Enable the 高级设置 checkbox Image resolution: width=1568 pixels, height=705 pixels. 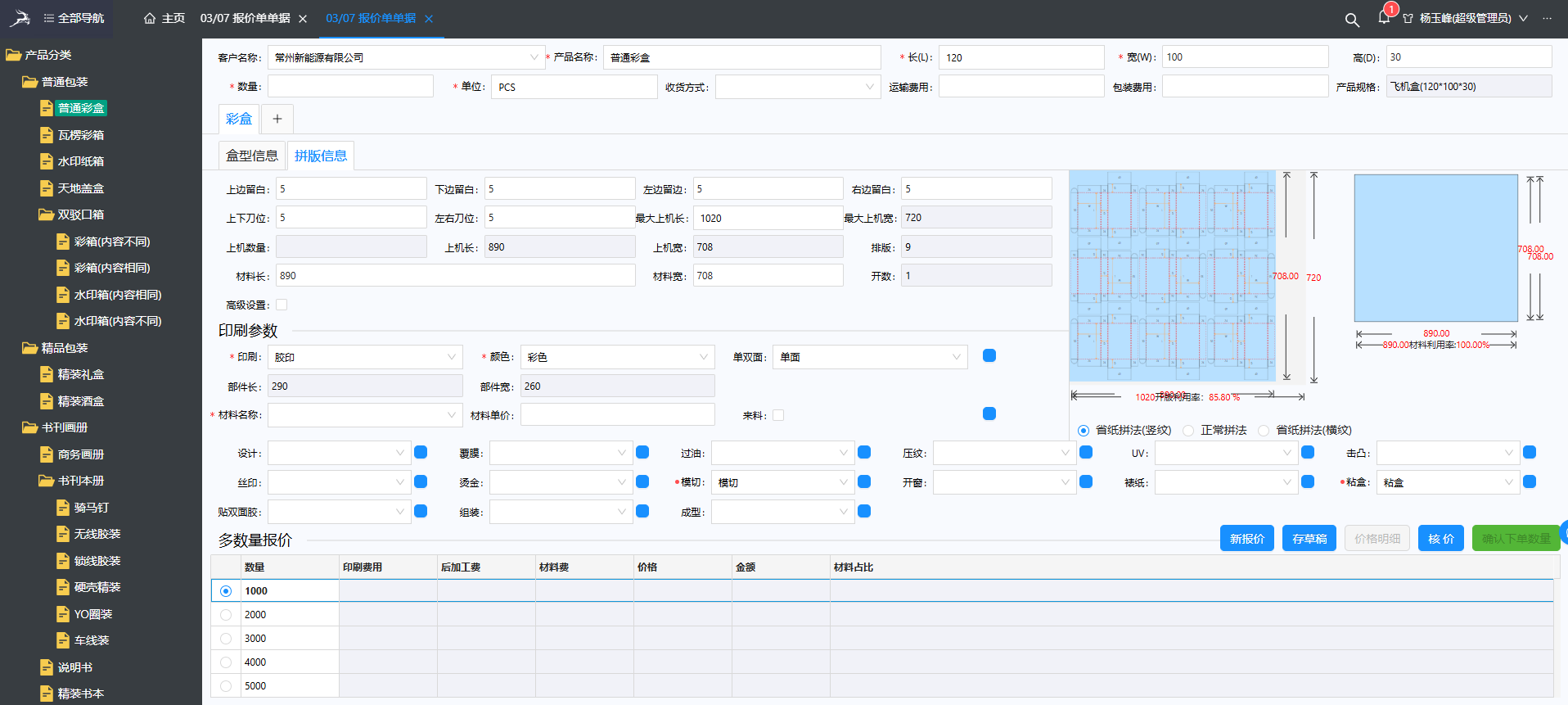pos(282,305)
